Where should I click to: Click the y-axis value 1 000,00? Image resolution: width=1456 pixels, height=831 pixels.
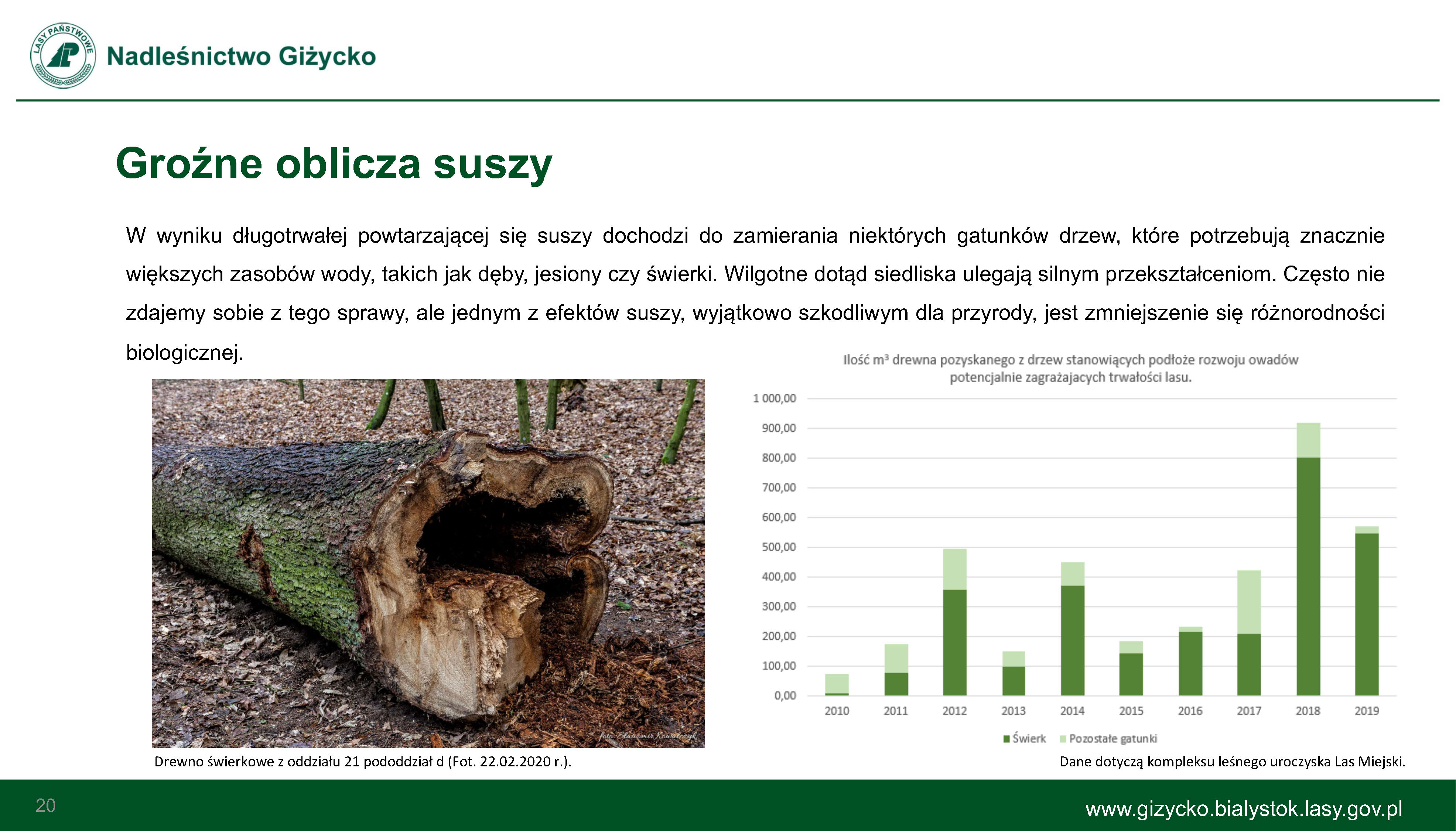coord(775,399)
